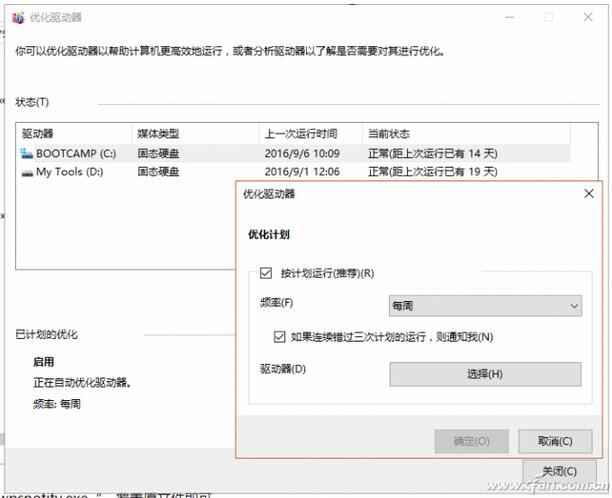This screenshot has width=612, height=498.
Task: Click the 2016/9/6 10:09 last run cell
Action: tap(302, 153)
